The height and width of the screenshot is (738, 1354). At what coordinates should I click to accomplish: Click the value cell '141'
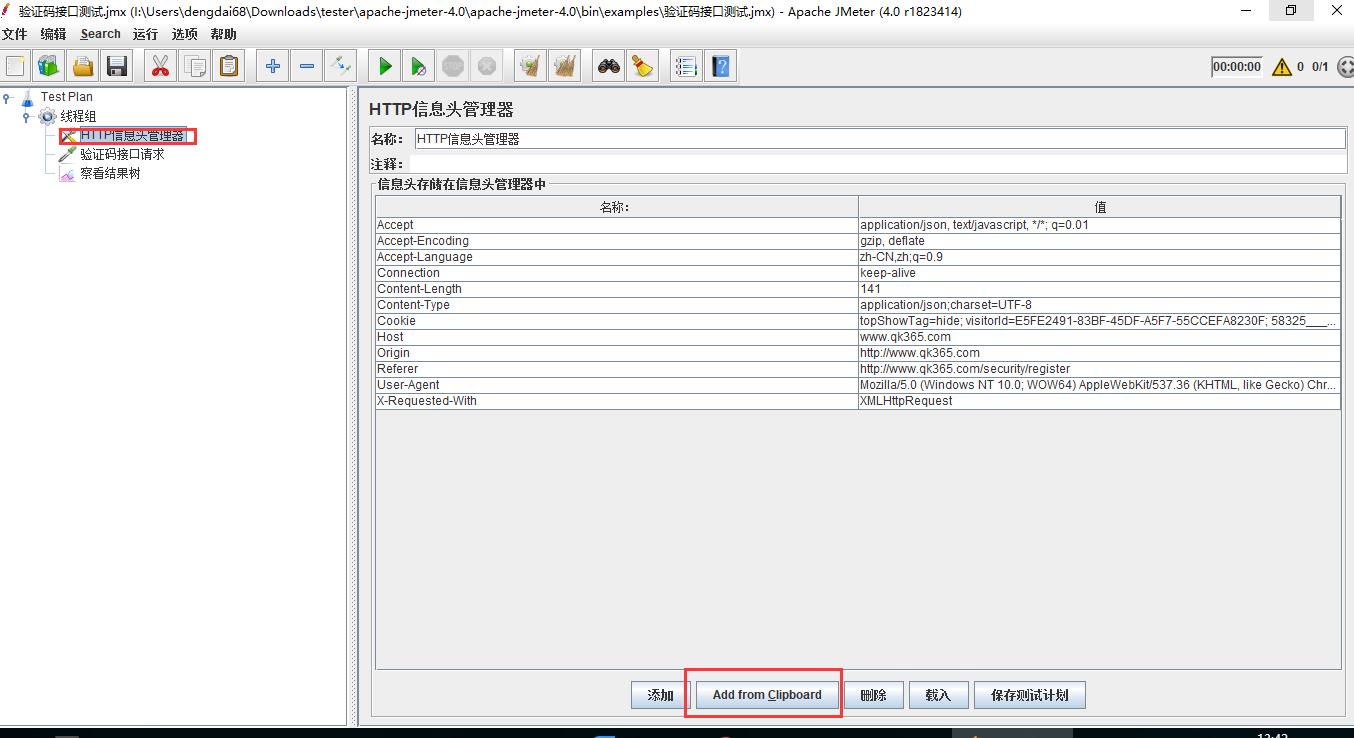pyautogui.click(x=1100, y=289)
